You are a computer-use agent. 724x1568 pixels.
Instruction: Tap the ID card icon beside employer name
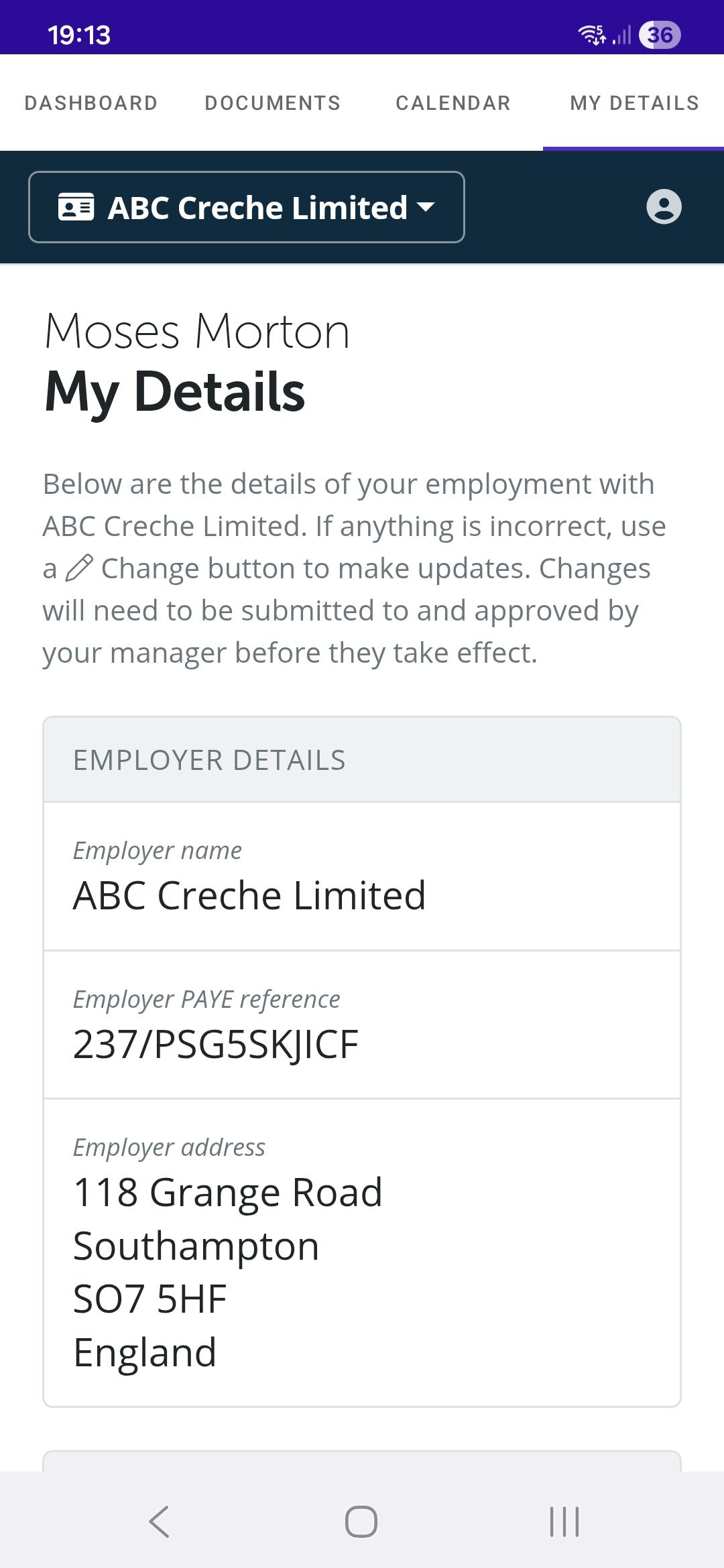click(76, 207)
